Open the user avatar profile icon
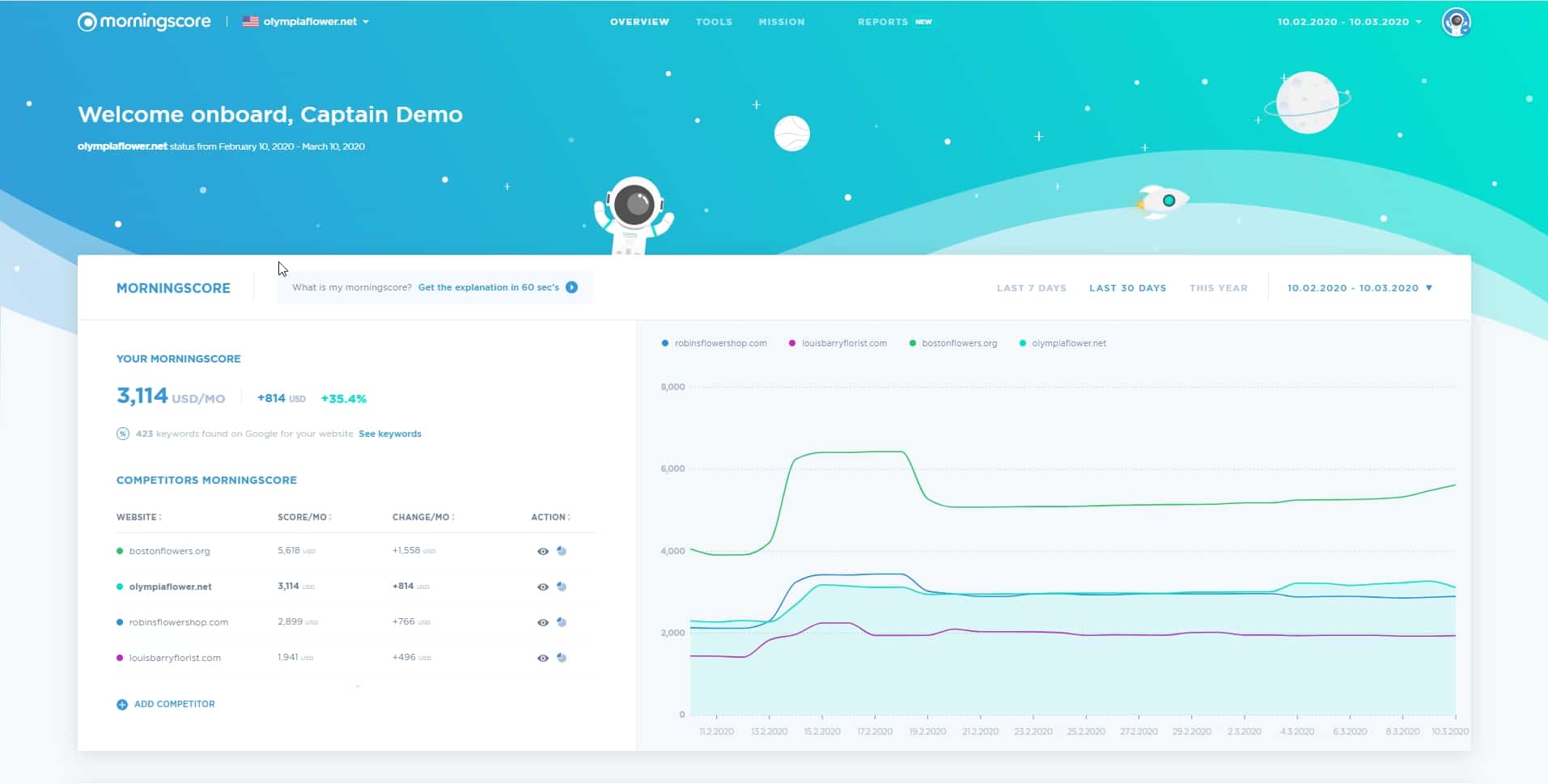 tap(1456, 22)
